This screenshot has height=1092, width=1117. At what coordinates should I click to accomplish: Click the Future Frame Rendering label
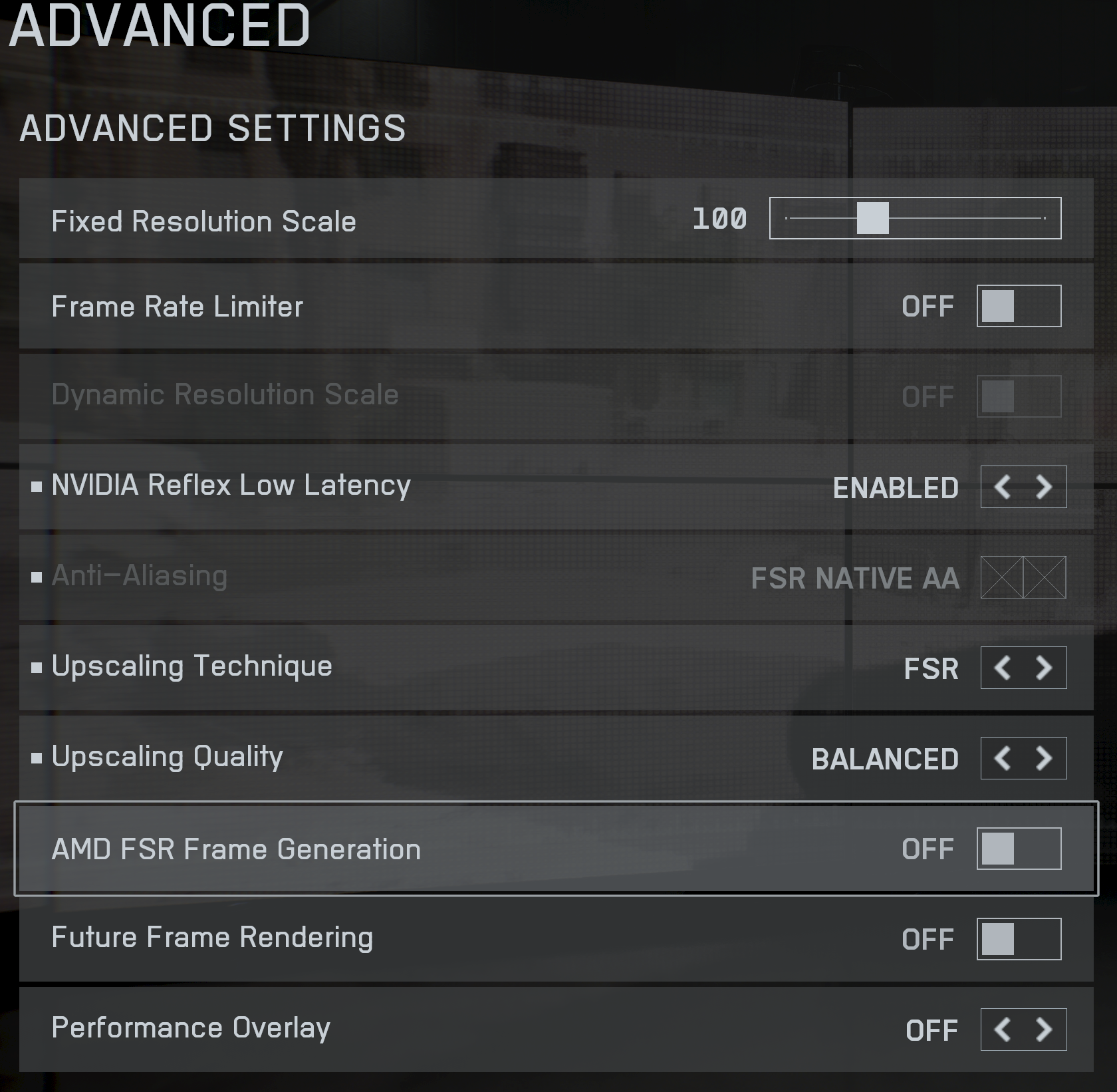click(212, 938)
